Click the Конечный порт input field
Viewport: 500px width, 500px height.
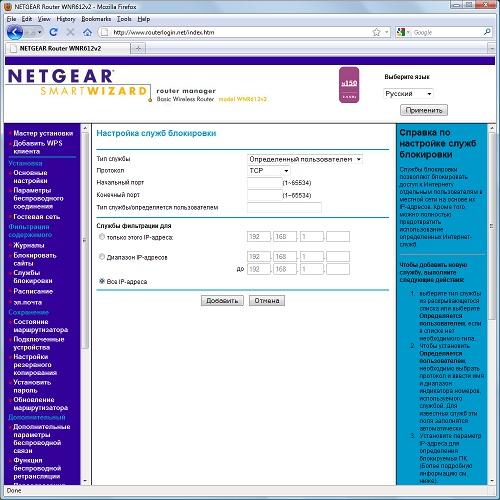[265, 195]
